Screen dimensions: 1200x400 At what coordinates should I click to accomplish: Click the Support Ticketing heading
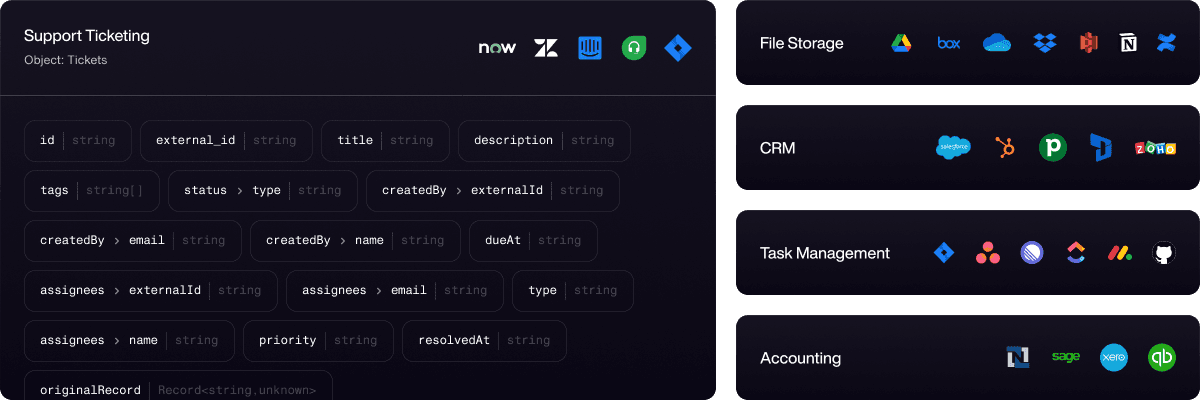87,36
